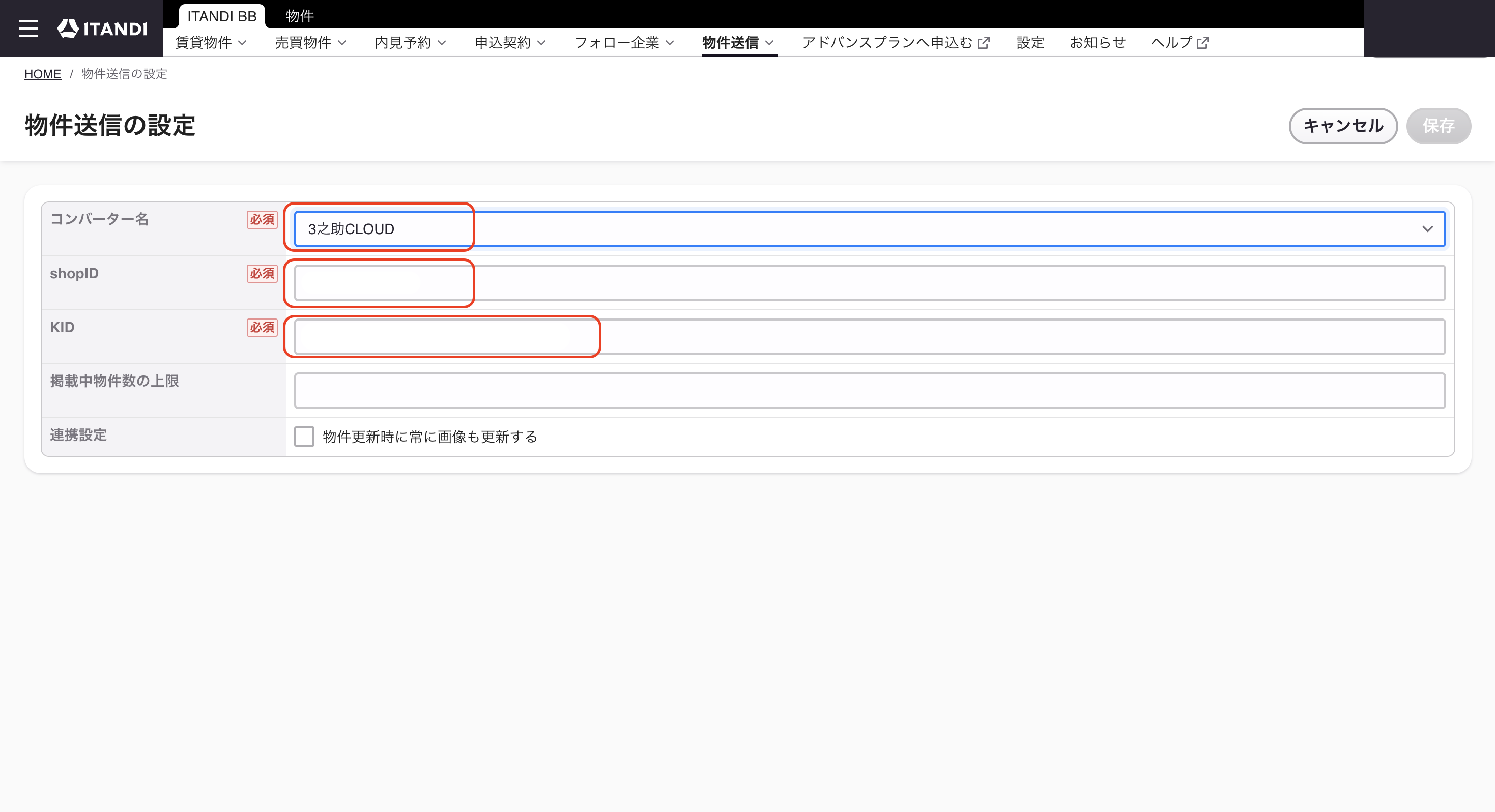
Task: Open アドバンスプランへ申込む external link
Action: coord(896,42)
